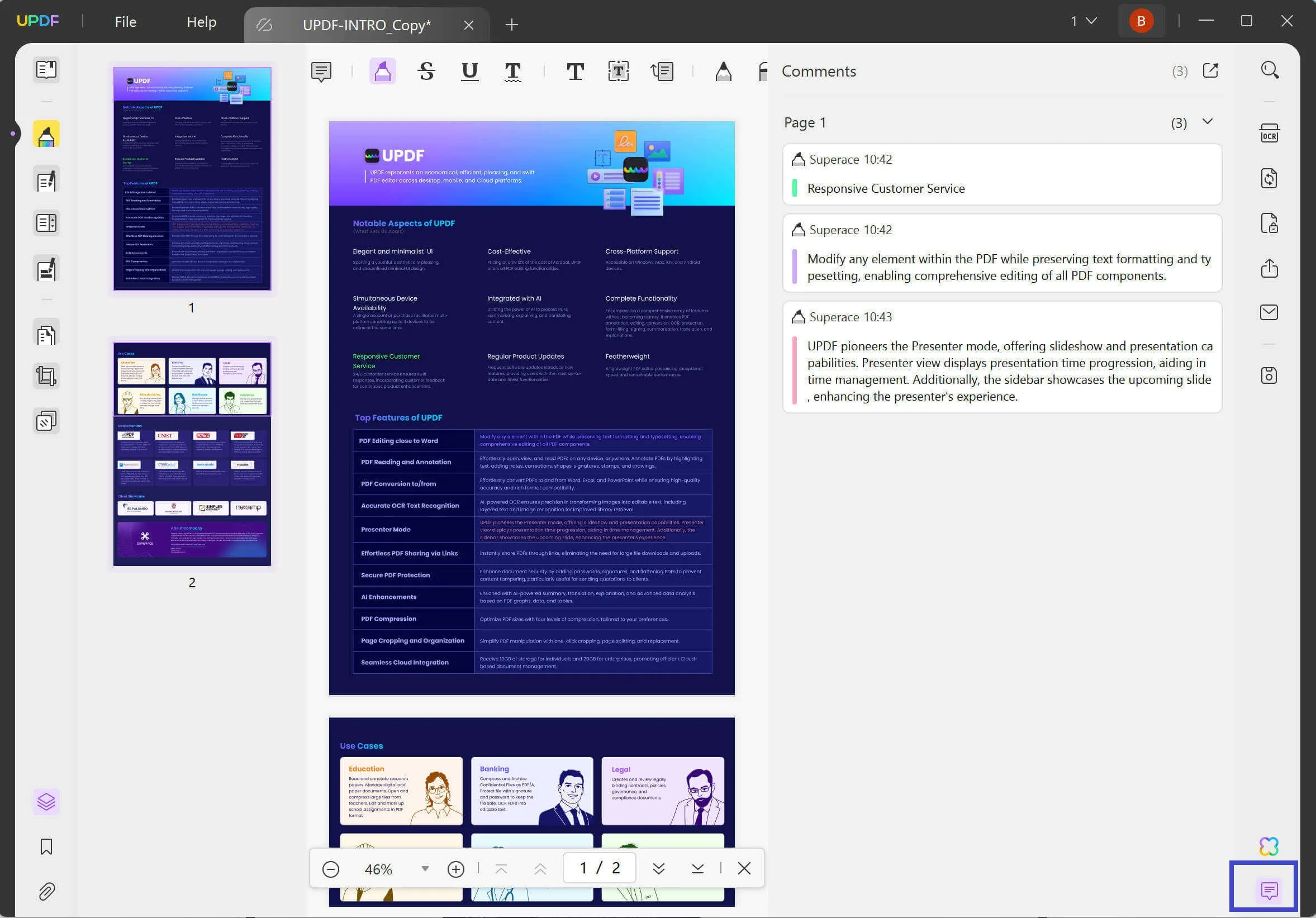Send the file by email
The width and height of the screenshot is (1316, 918).
(1269, 312)
